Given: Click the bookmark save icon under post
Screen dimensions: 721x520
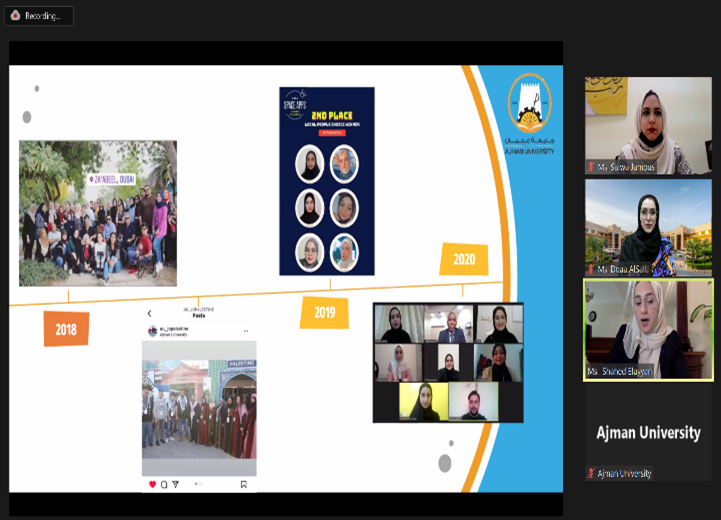Looking at the screenshot, I should click(x=243, y=484).
